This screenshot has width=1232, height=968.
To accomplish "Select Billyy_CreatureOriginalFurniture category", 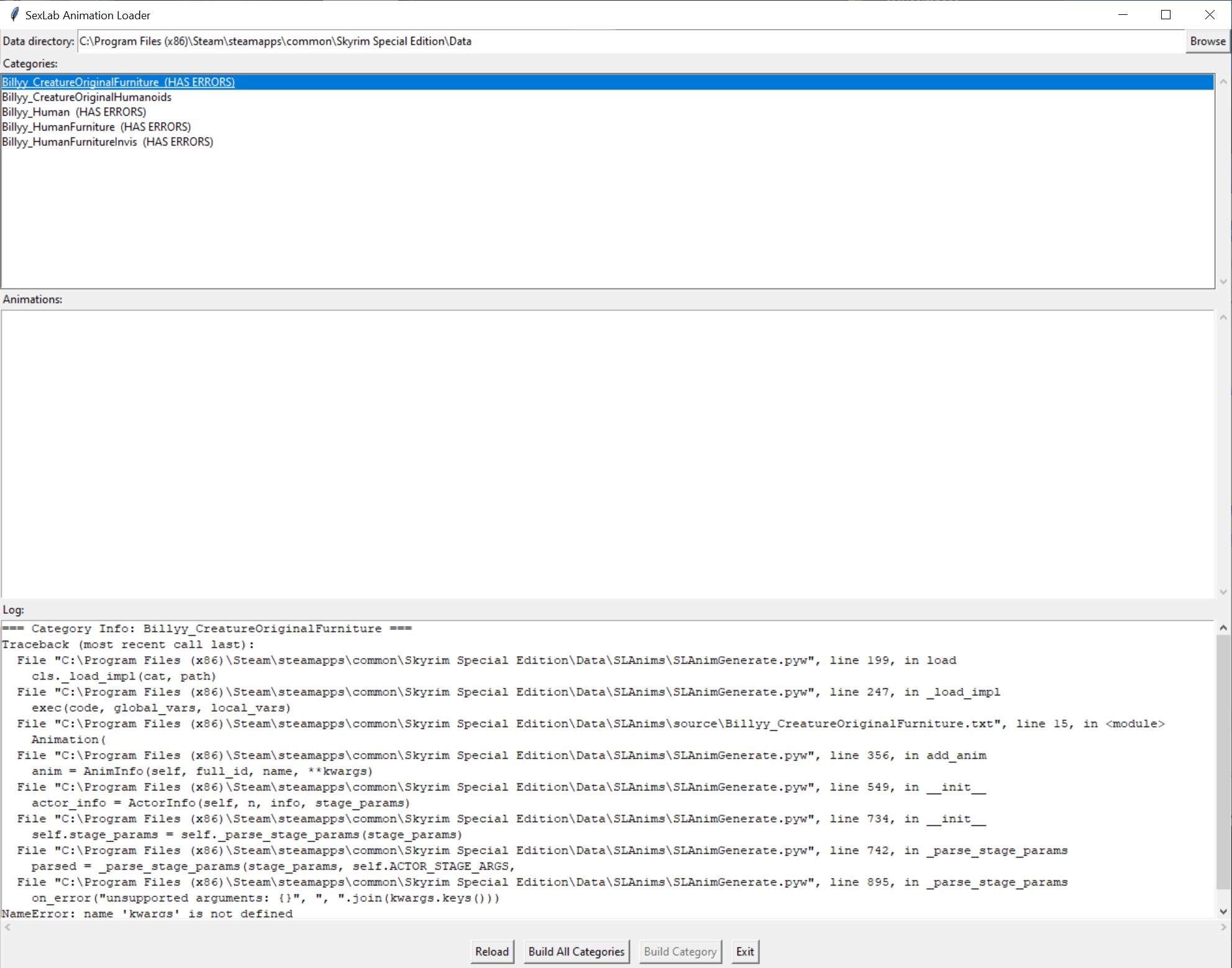I will click(118, 82).
